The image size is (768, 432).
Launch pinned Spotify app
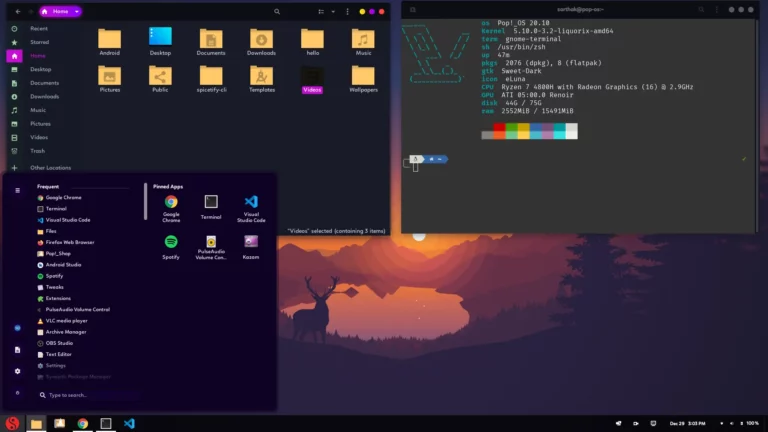[171, 246]
